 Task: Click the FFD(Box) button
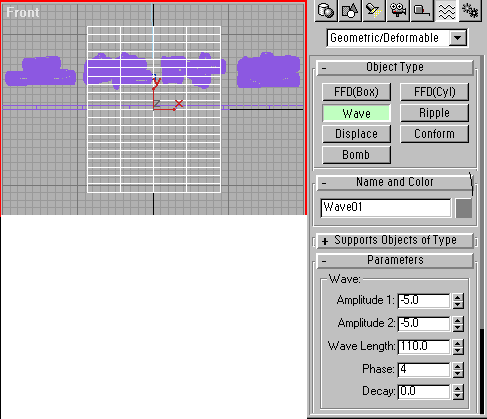pos(356,92)
